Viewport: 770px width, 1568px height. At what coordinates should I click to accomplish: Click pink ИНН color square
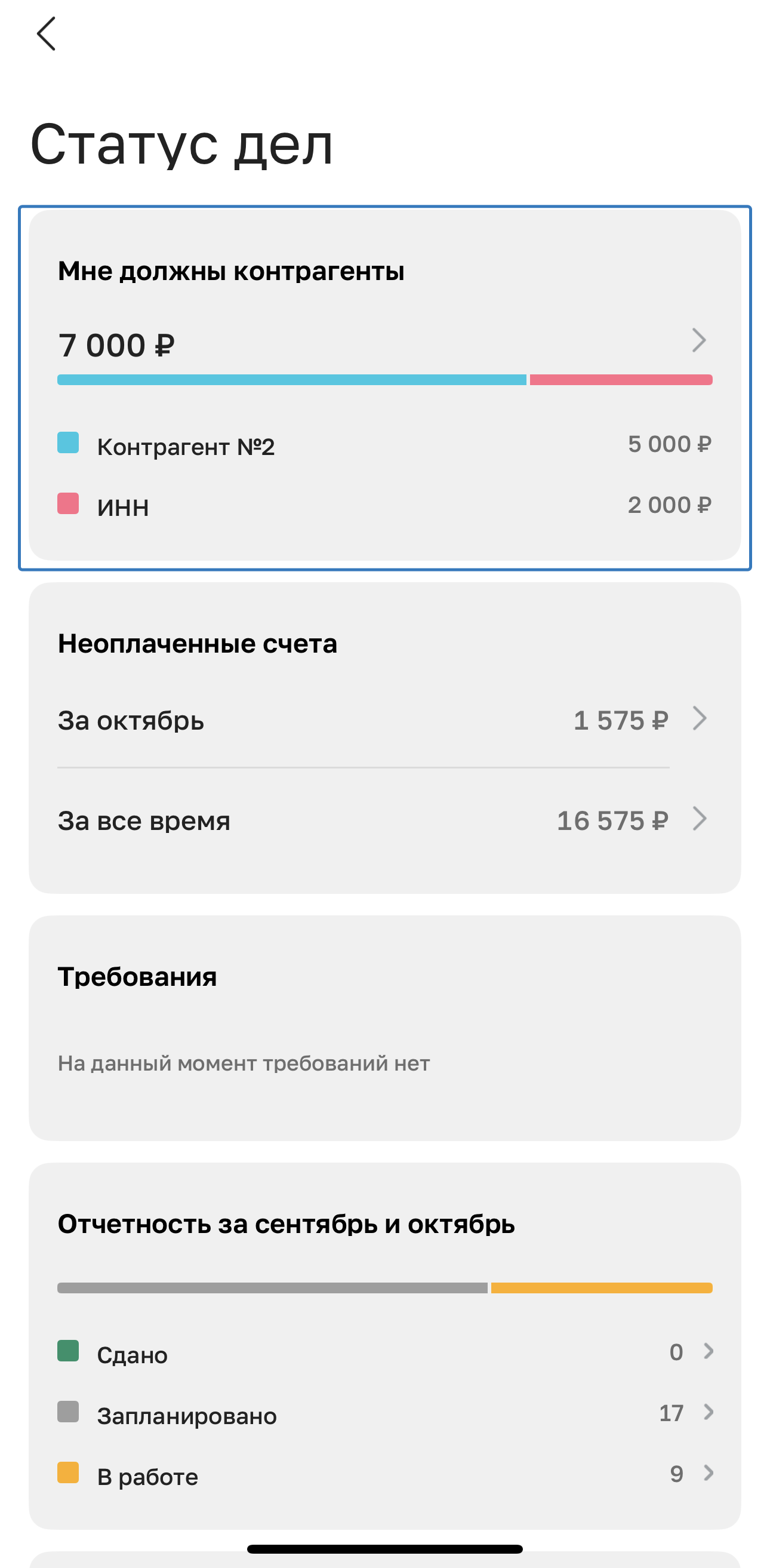(68, 503)
